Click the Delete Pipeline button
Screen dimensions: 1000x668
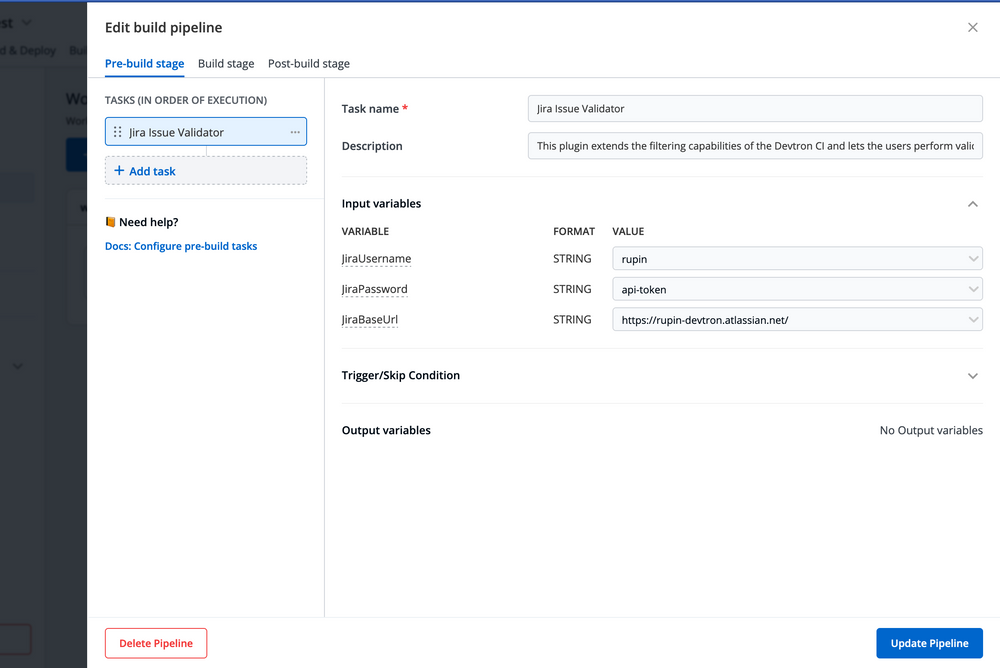click(x=155, y=643)
